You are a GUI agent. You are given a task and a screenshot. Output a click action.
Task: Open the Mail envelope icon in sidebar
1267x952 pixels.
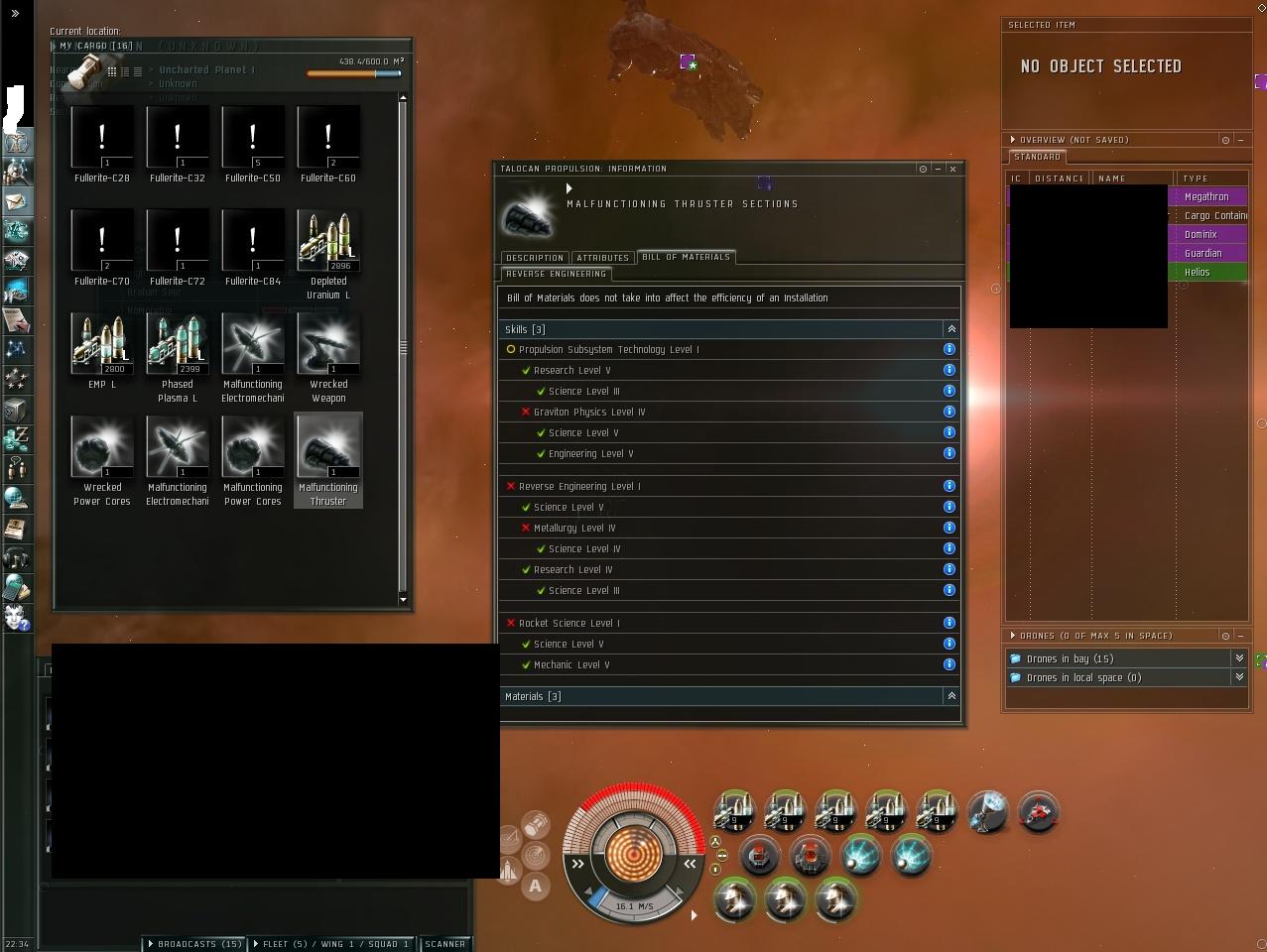tap(16, 201)
